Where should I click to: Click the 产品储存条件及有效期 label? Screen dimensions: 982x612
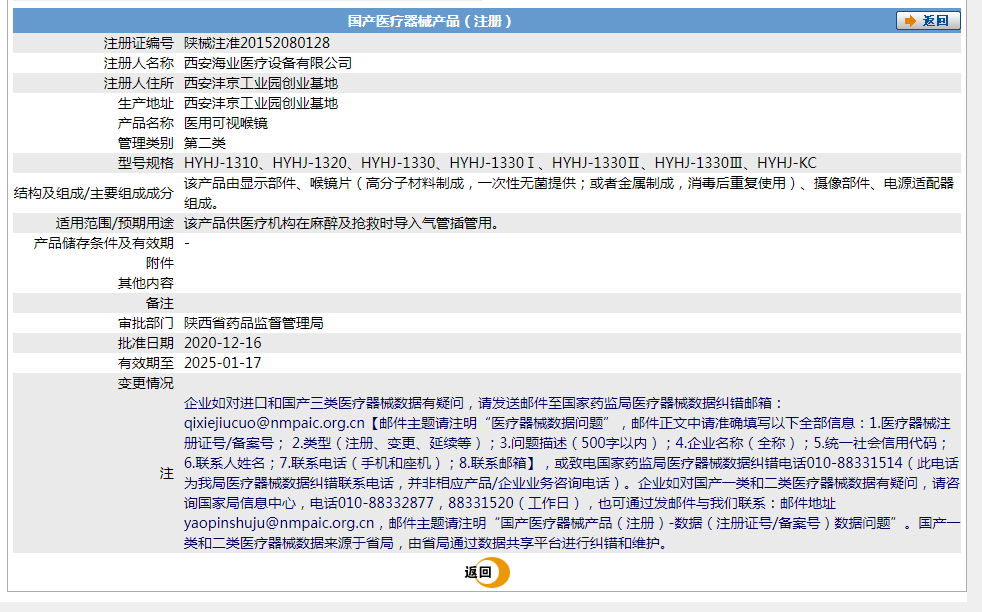click(x=103, y=243)
